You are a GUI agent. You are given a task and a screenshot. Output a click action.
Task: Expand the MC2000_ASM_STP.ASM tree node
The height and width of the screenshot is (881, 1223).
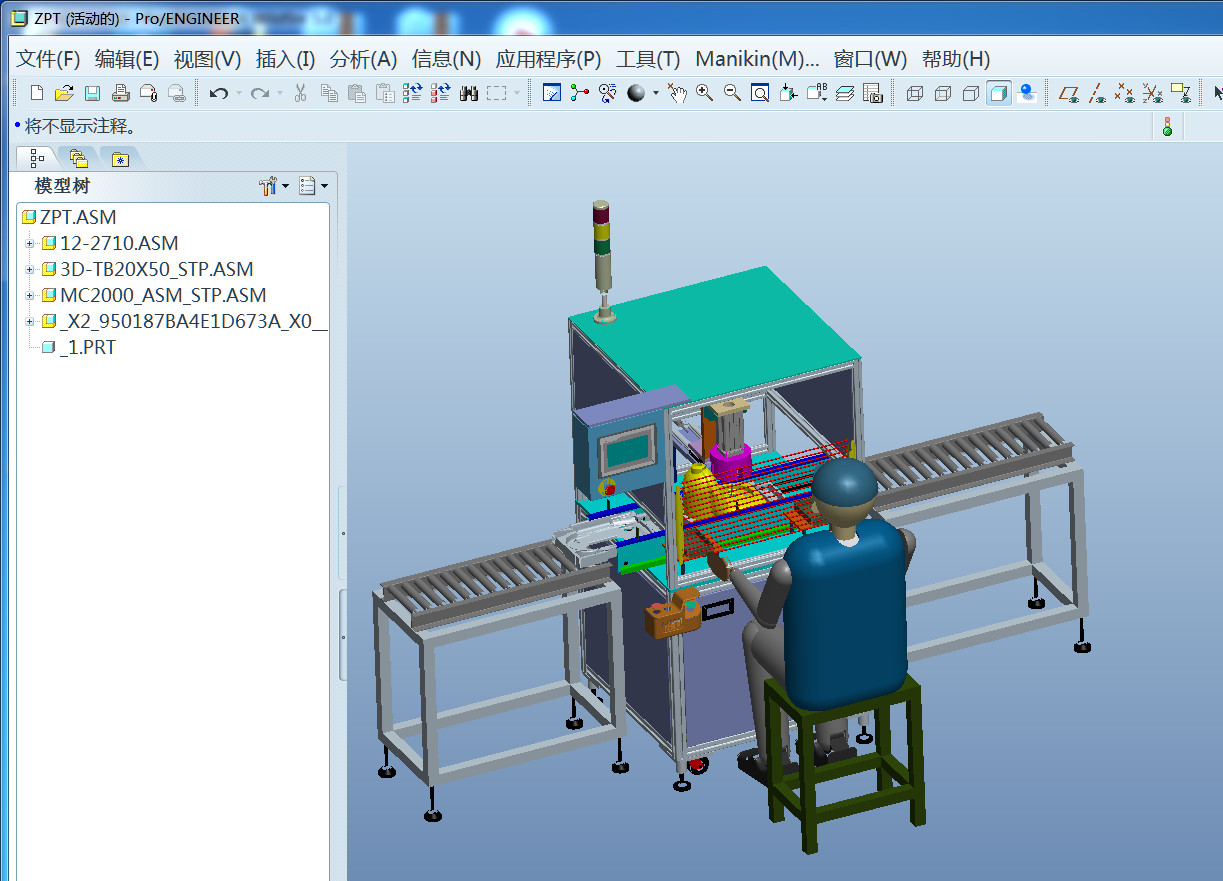coord(30,295)
